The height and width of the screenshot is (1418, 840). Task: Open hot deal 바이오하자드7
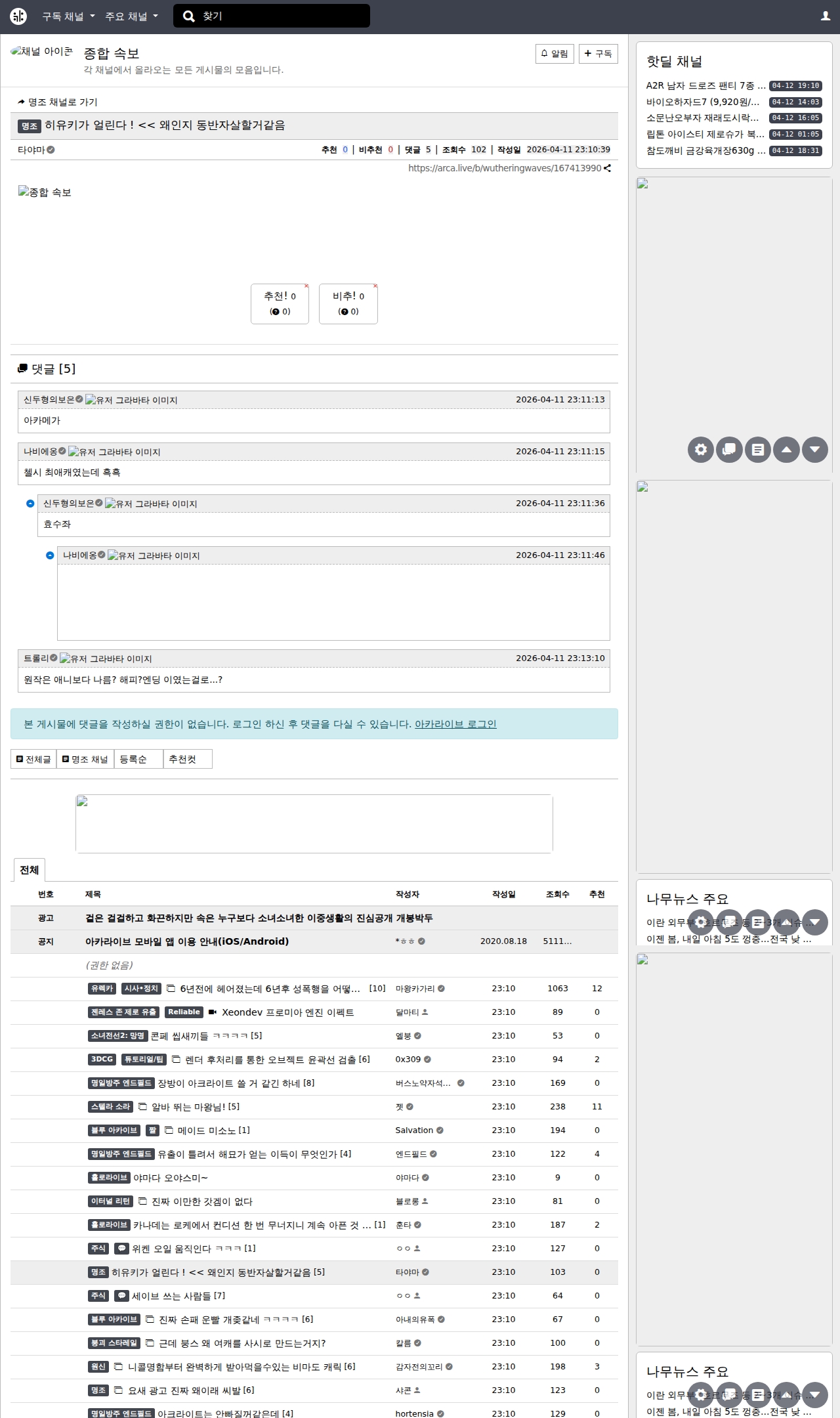[703, 102]
